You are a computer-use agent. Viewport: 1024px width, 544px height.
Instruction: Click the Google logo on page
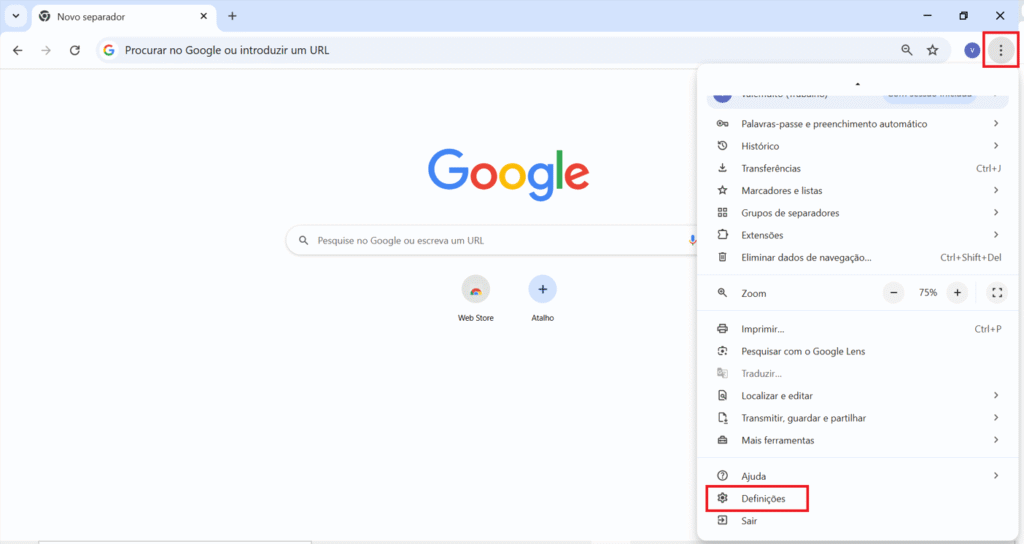point(508,174)
